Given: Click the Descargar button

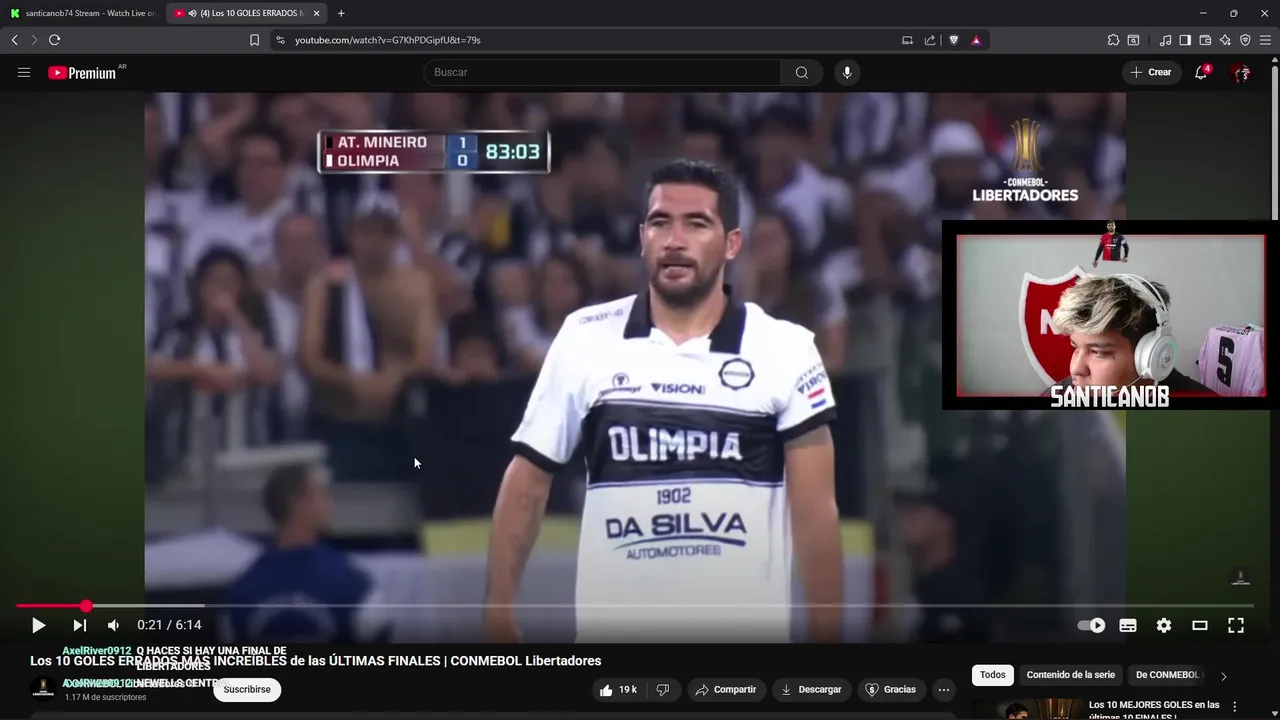Looking at the screenshot, I should (x=811, y=690).
